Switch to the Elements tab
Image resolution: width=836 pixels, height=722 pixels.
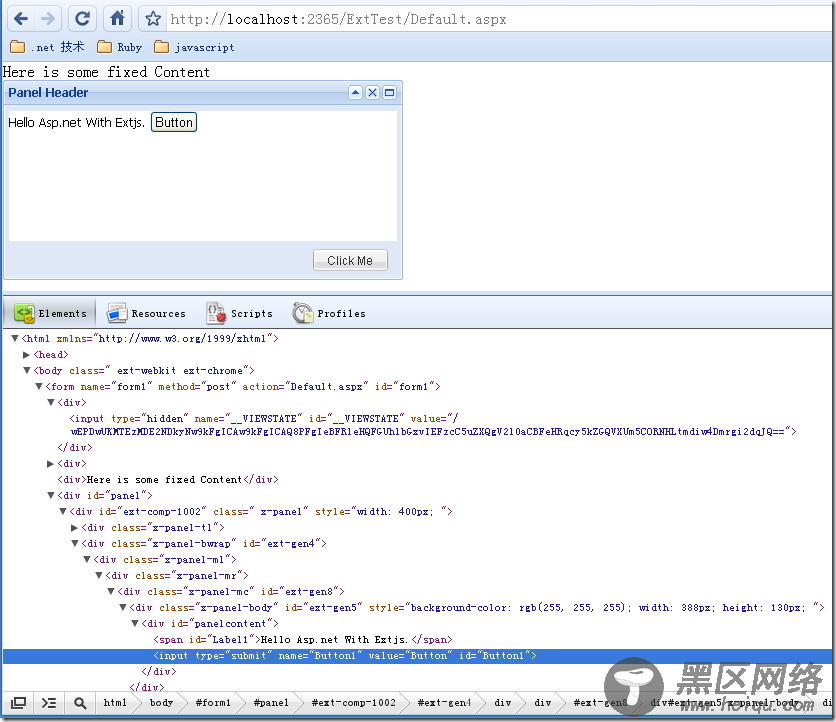(x=50, y=314)
